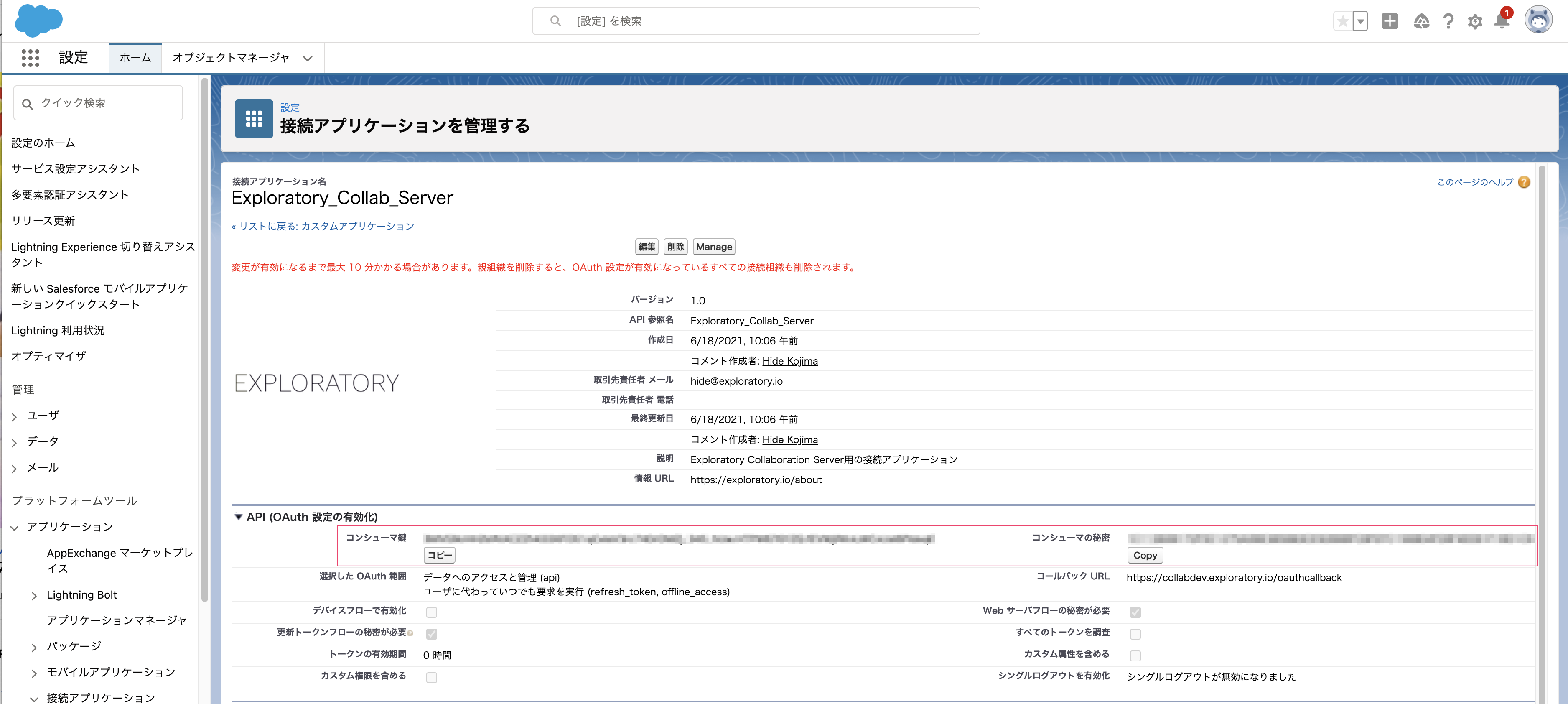The width and height of the screenshot is (1568, 704).
Task: Open サービス設定アシスタント in sidebar
Action: 76,169
